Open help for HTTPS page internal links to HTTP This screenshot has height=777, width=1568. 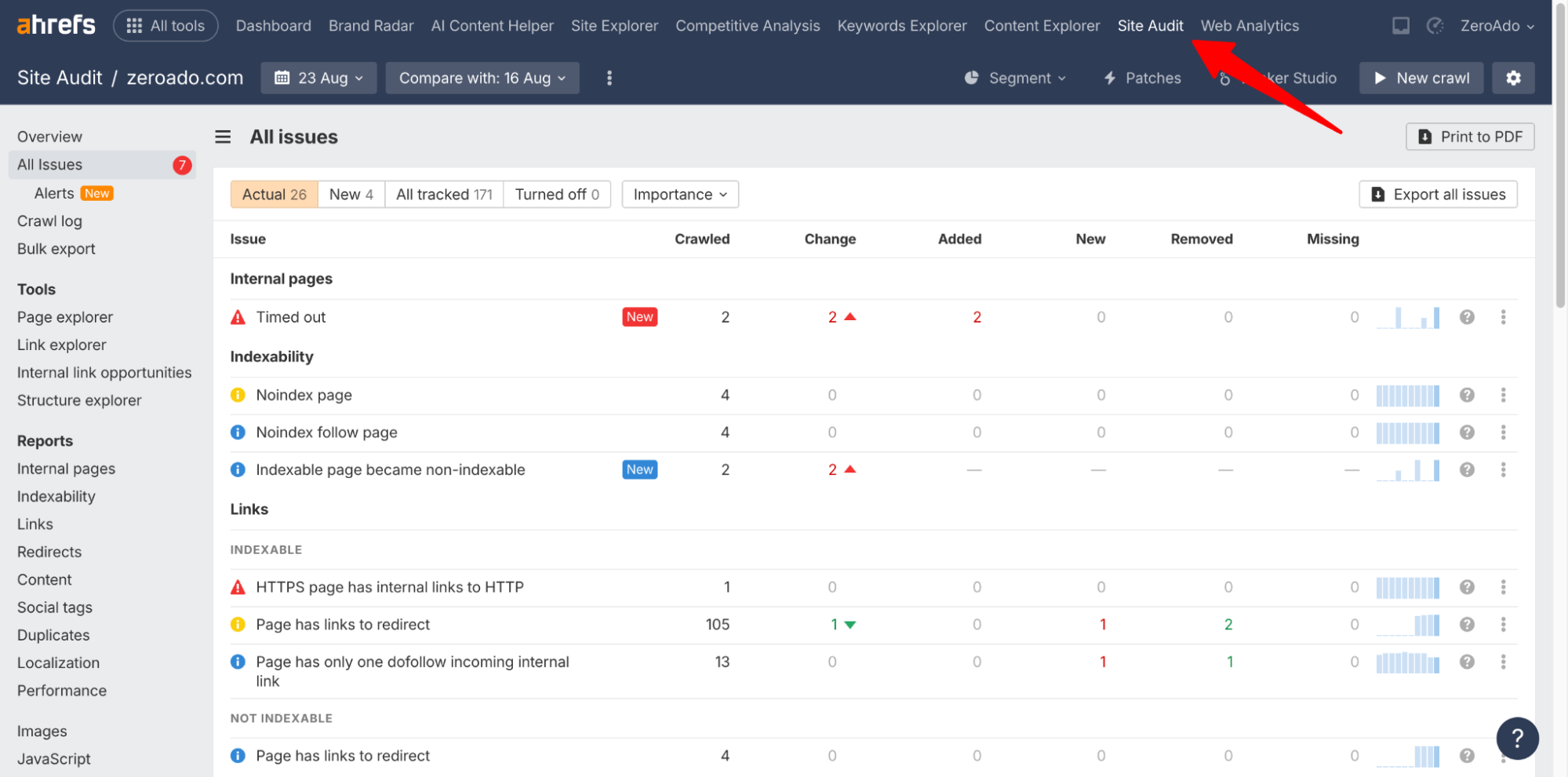pos(1467,587)
